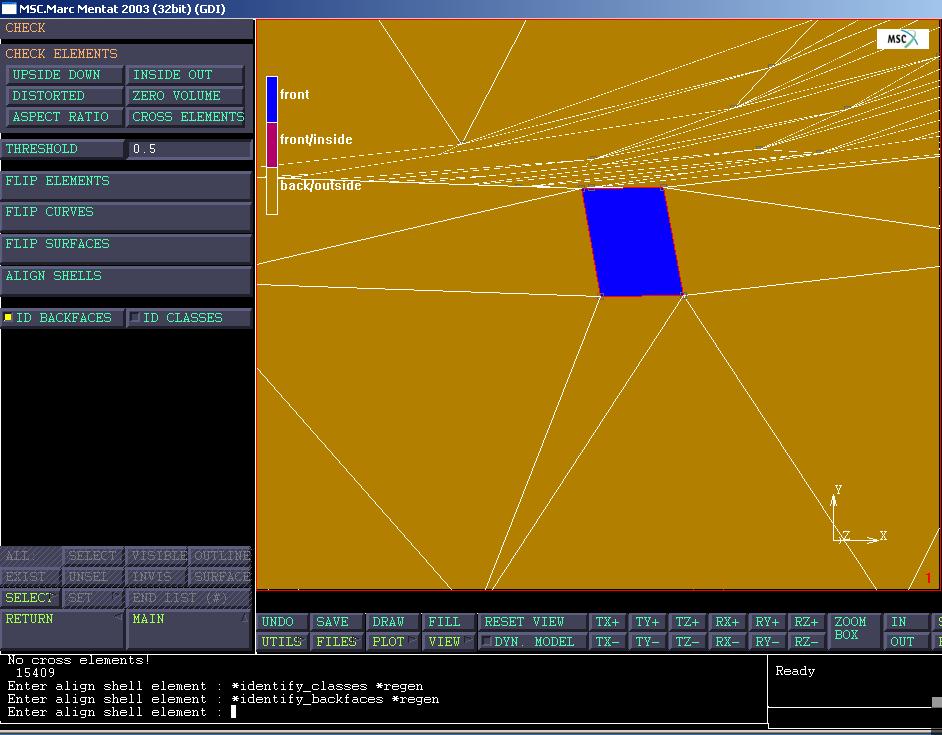
Task: Open the VIEW submenu
Action: (x=449, y=642)
